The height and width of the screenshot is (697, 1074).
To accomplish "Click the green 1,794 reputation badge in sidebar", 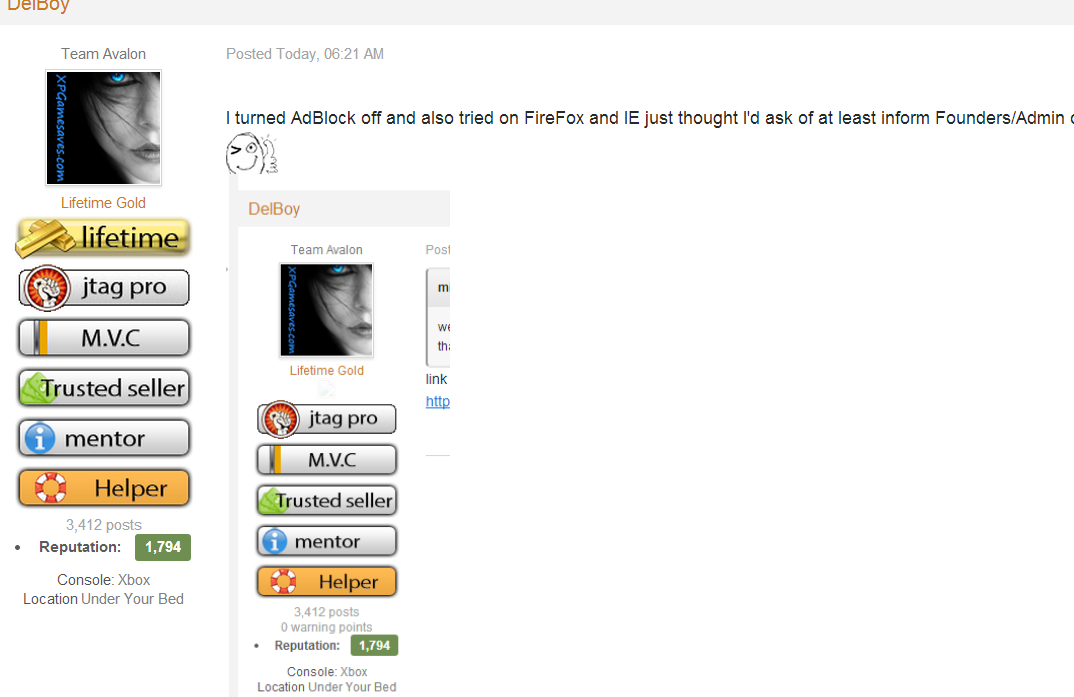I will tap(163, 547).
